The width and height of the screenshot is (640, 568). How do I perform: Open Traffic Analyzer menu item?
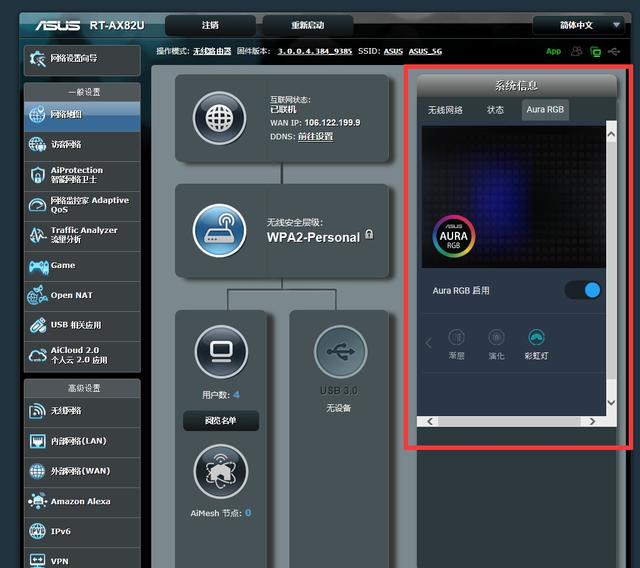(82, 236)
